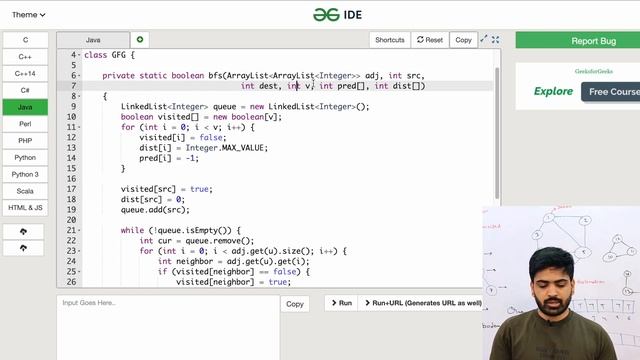Fold the for loop at line 23
Screen dimensions: 640x360
click(79, 251)
